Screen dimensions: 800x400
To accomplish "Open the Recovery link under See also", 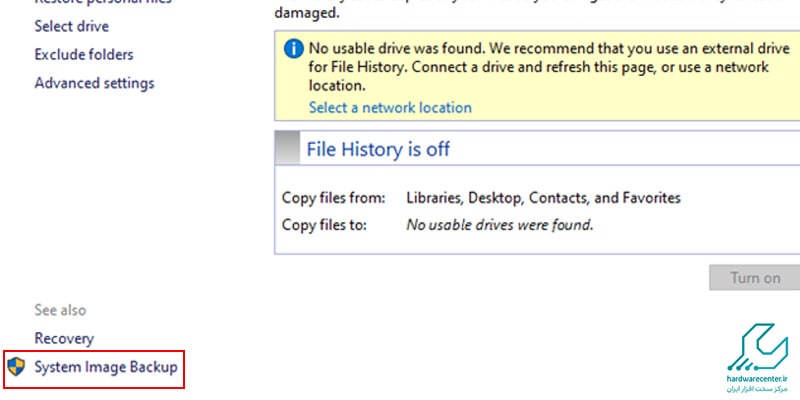I will tap(64, 339).
